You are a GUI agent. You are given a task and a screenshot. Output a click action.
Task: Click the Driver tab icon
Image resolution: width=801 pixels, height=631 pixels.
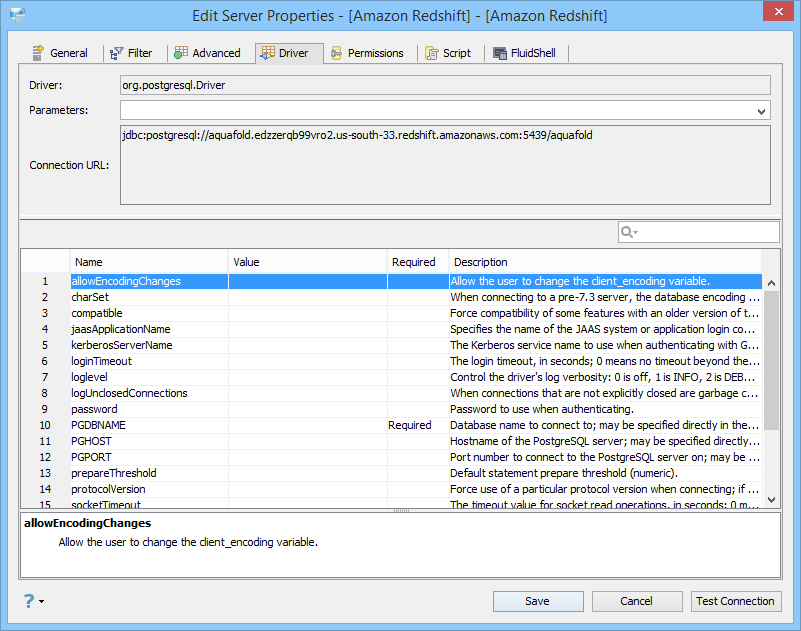[x=268, y=53]
